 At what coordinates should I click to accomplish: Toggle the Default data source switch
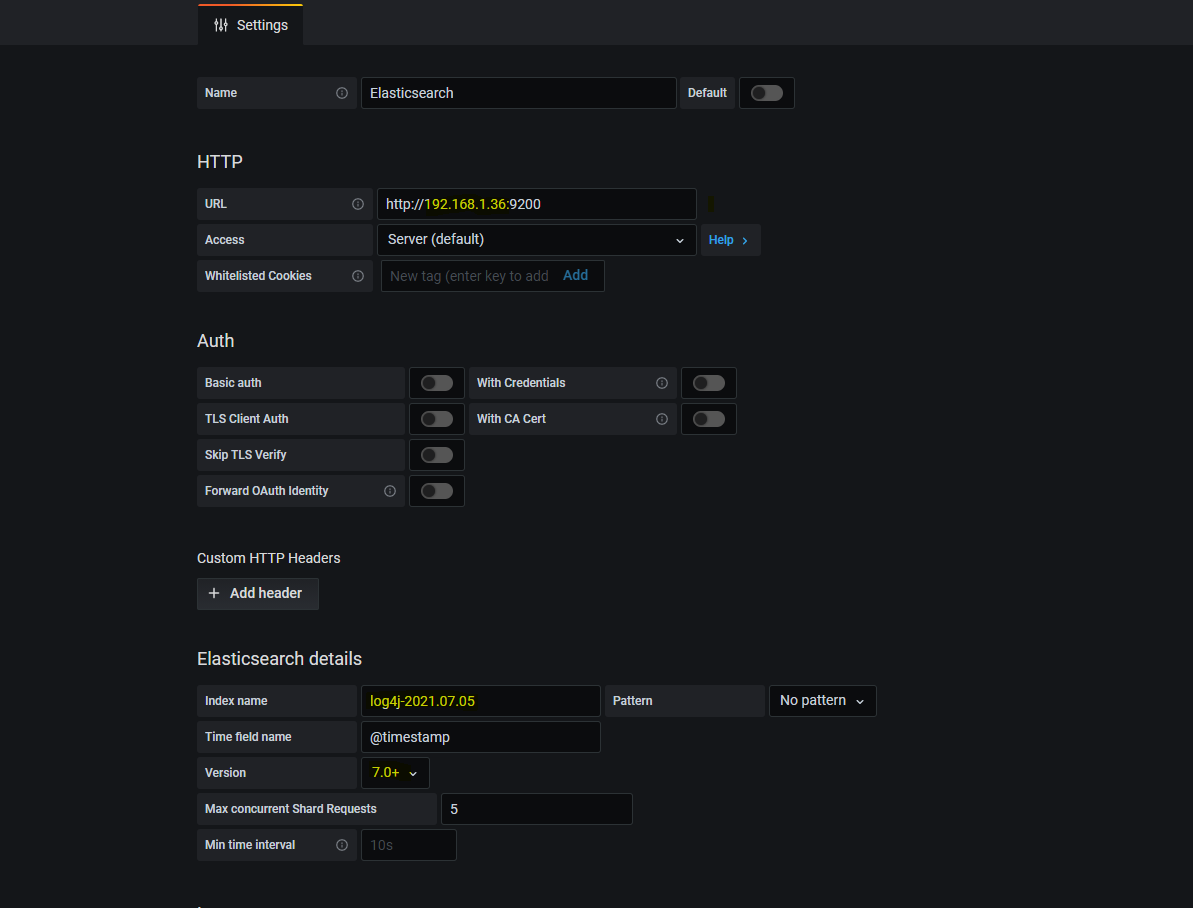click(767, 93)
